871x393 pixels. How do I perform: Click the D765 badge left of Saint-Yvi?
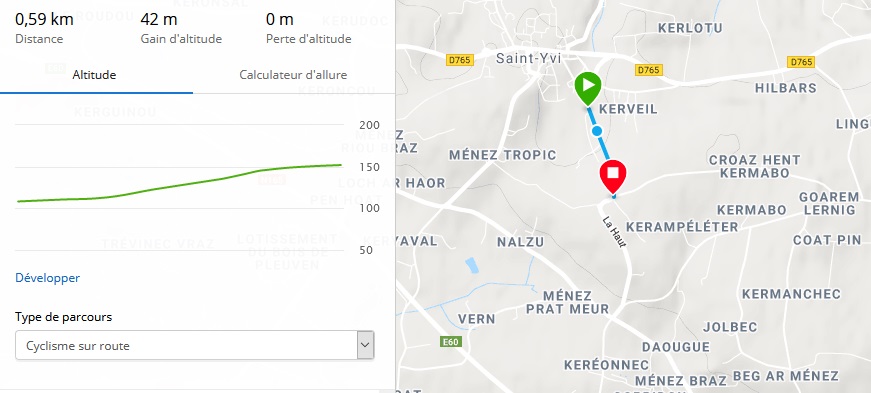click(460, 60)
